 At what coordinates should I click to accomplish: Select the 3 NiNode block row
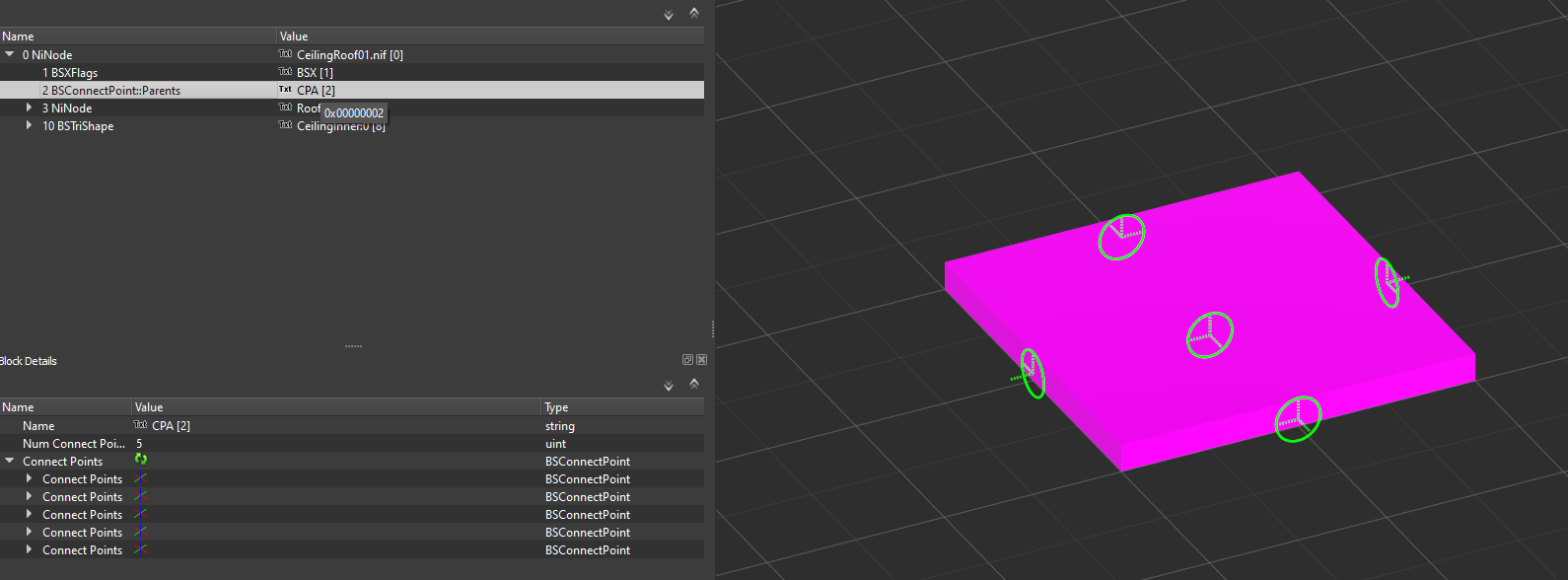click(352, 109)
